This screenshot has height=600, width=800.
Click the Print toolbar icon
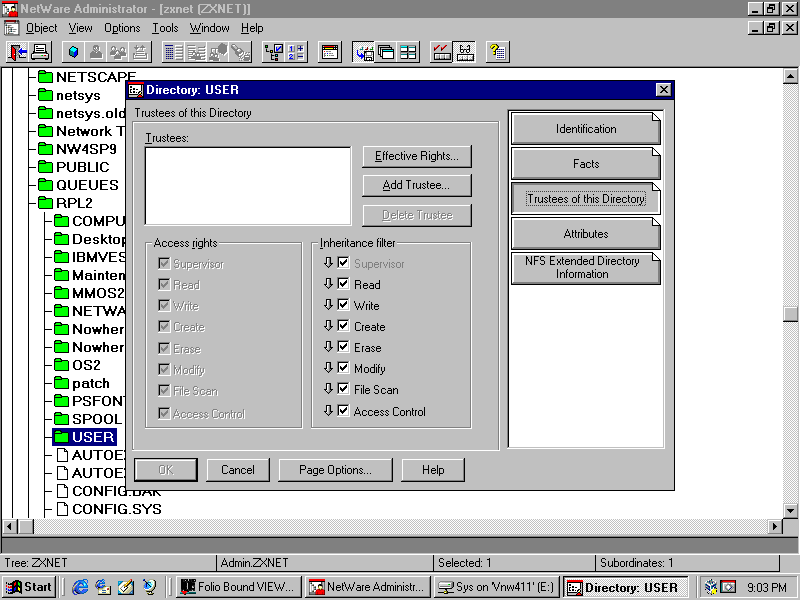coord(39,52)
